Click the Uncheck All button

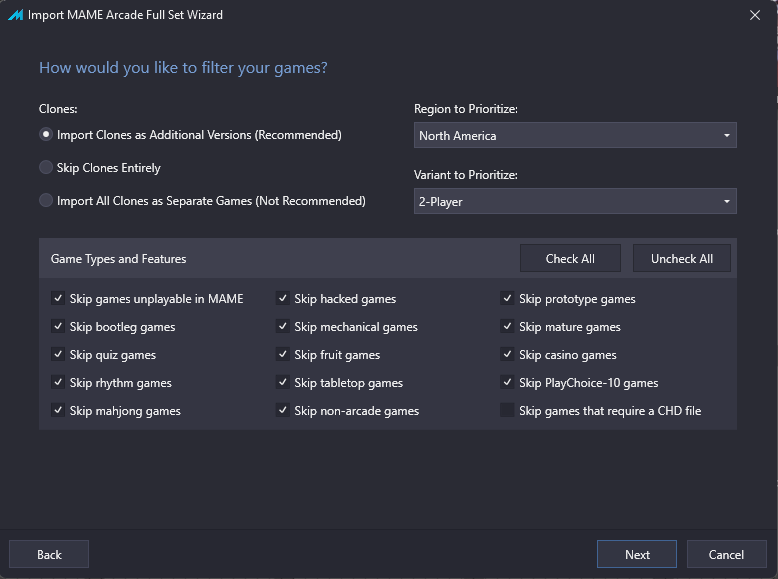682,258
